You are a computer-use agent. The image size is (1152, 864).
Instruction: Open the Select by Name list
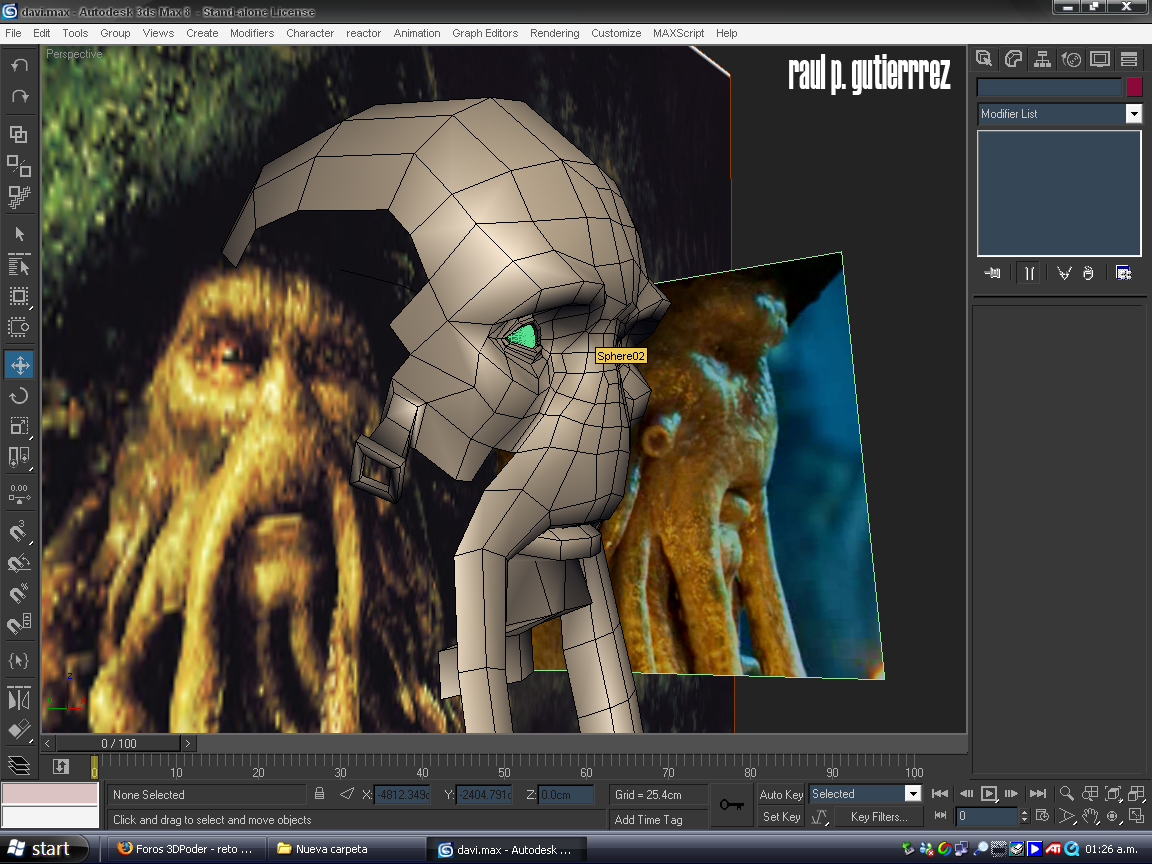pos(18,265)
